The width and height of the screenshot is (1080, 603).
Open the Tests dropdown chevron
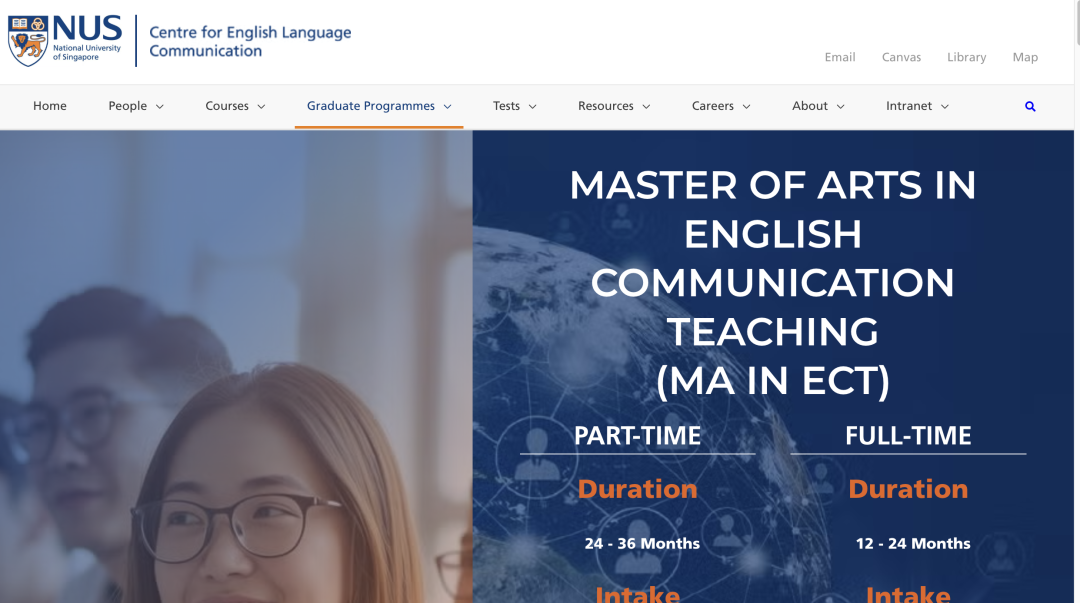(x=532, y=107)
